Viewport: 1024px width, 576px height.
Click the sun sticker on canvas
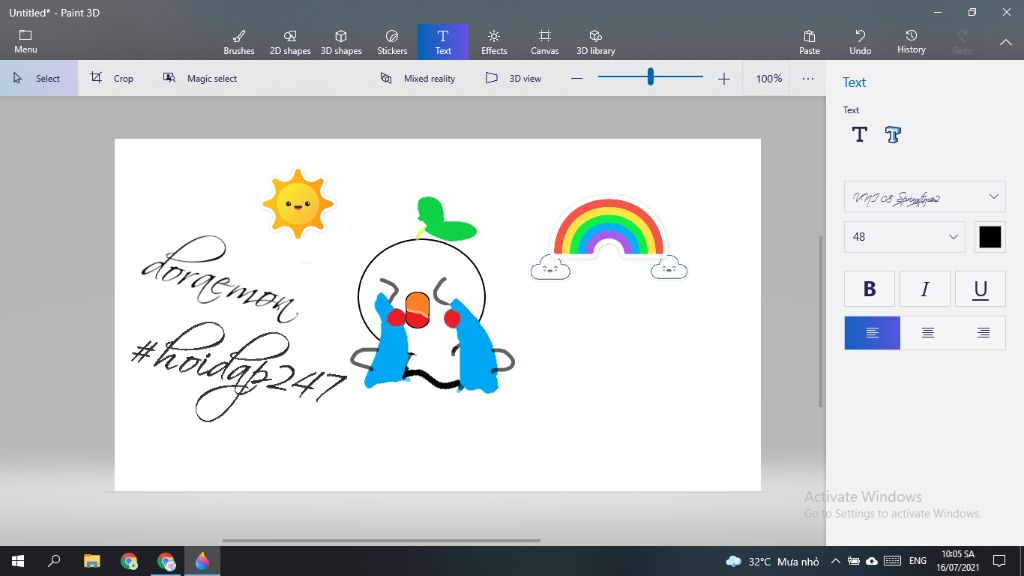point(298,204)
